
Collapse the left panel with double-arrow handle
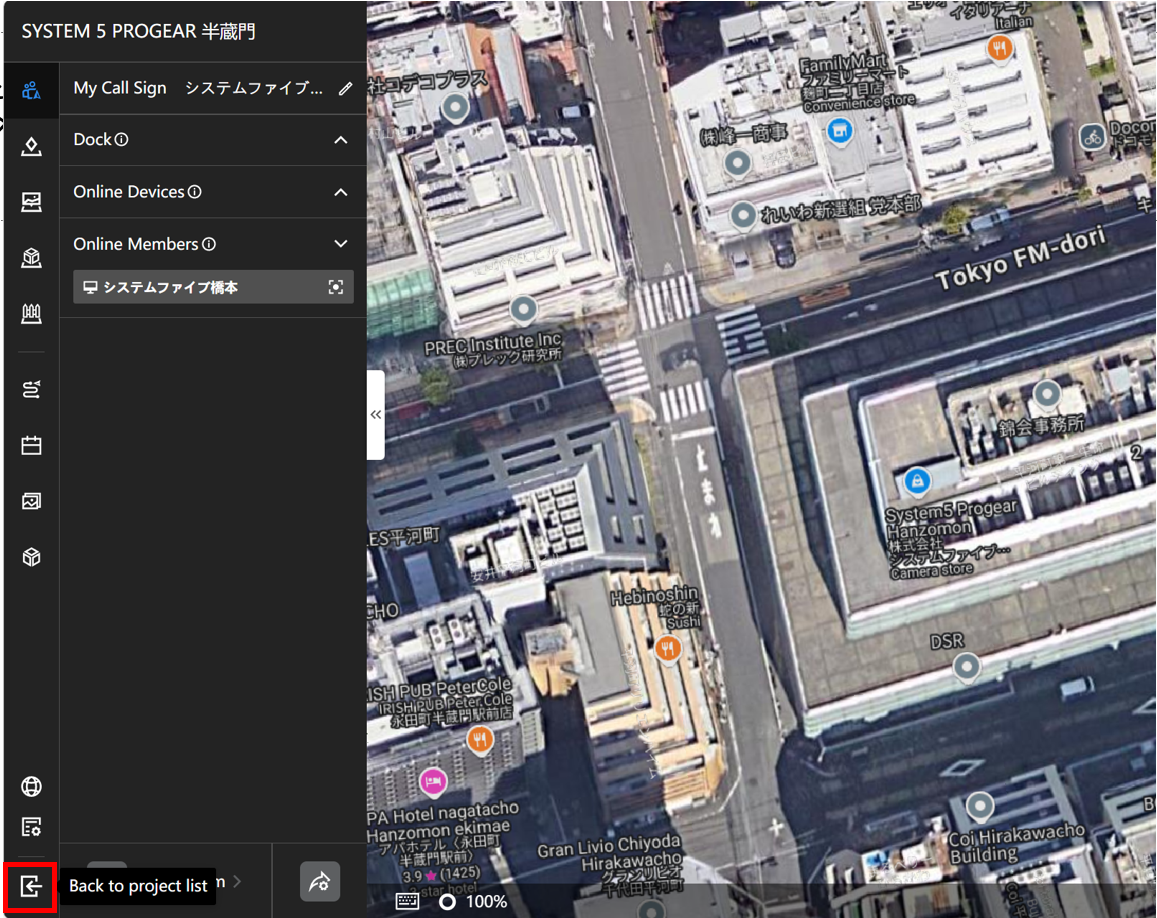tap(376, 415)
